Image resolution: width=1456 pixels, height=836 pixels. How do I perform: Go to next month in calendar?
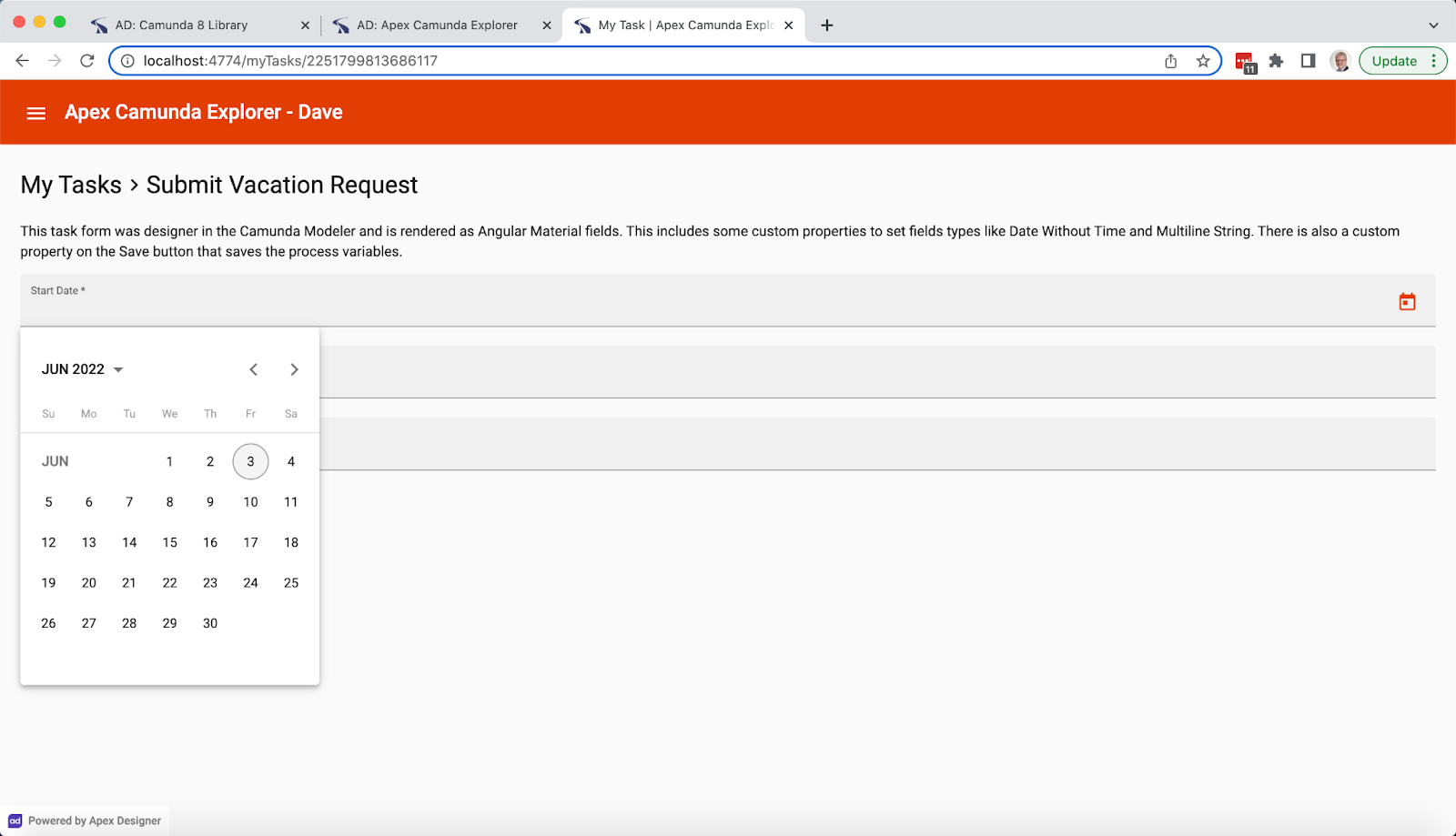point(294,369)
